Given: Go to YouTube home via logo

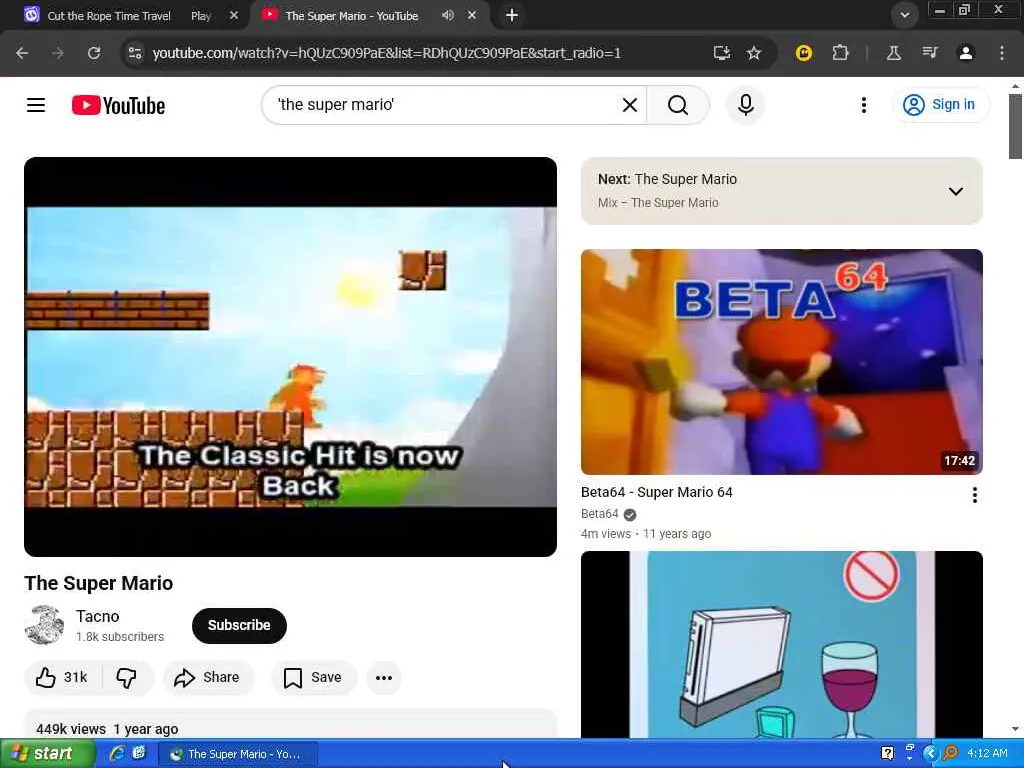Looking at the screenshot, I should [118, 105].
